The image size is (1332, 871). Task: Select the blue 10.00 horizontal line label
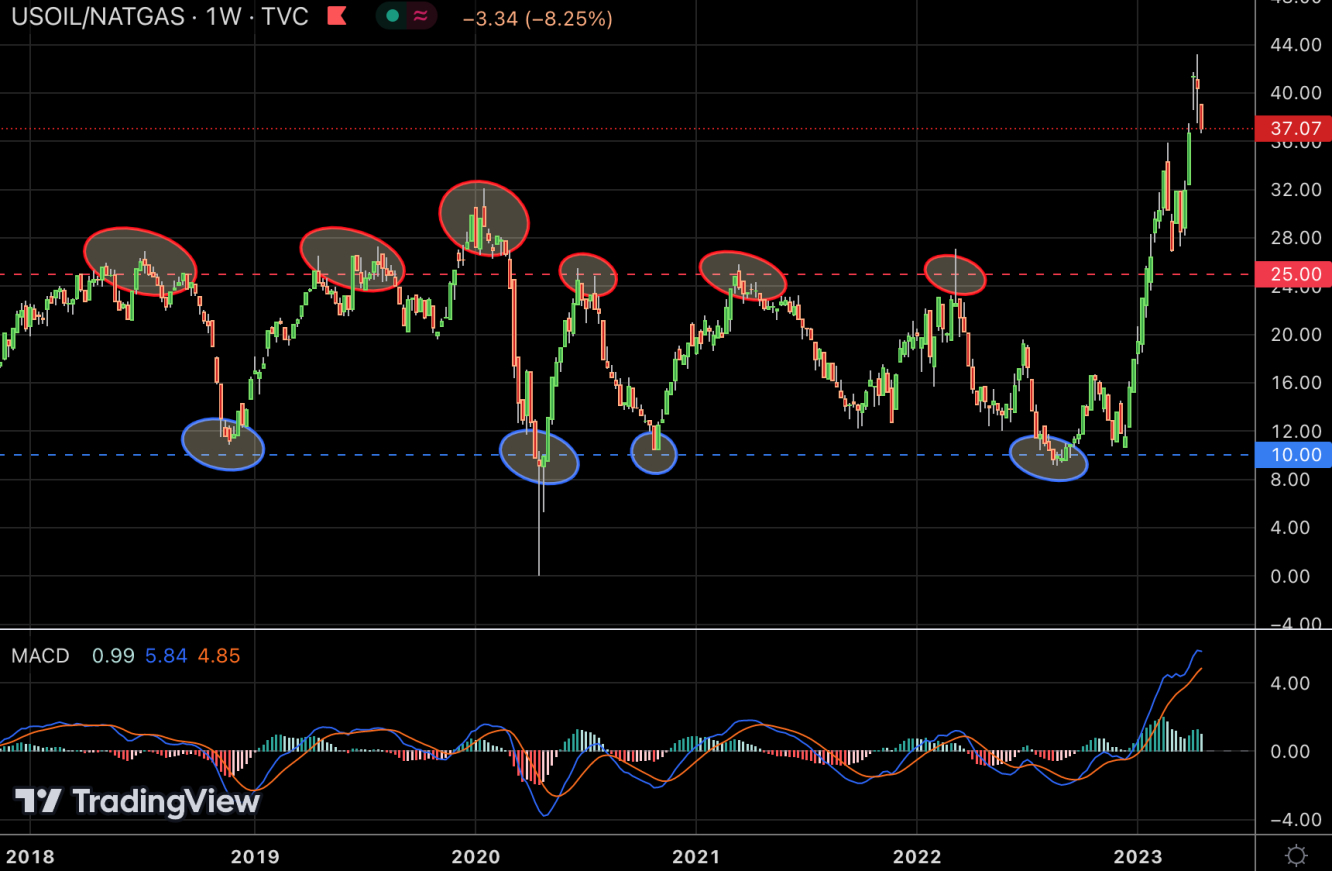coord(1295,455)
